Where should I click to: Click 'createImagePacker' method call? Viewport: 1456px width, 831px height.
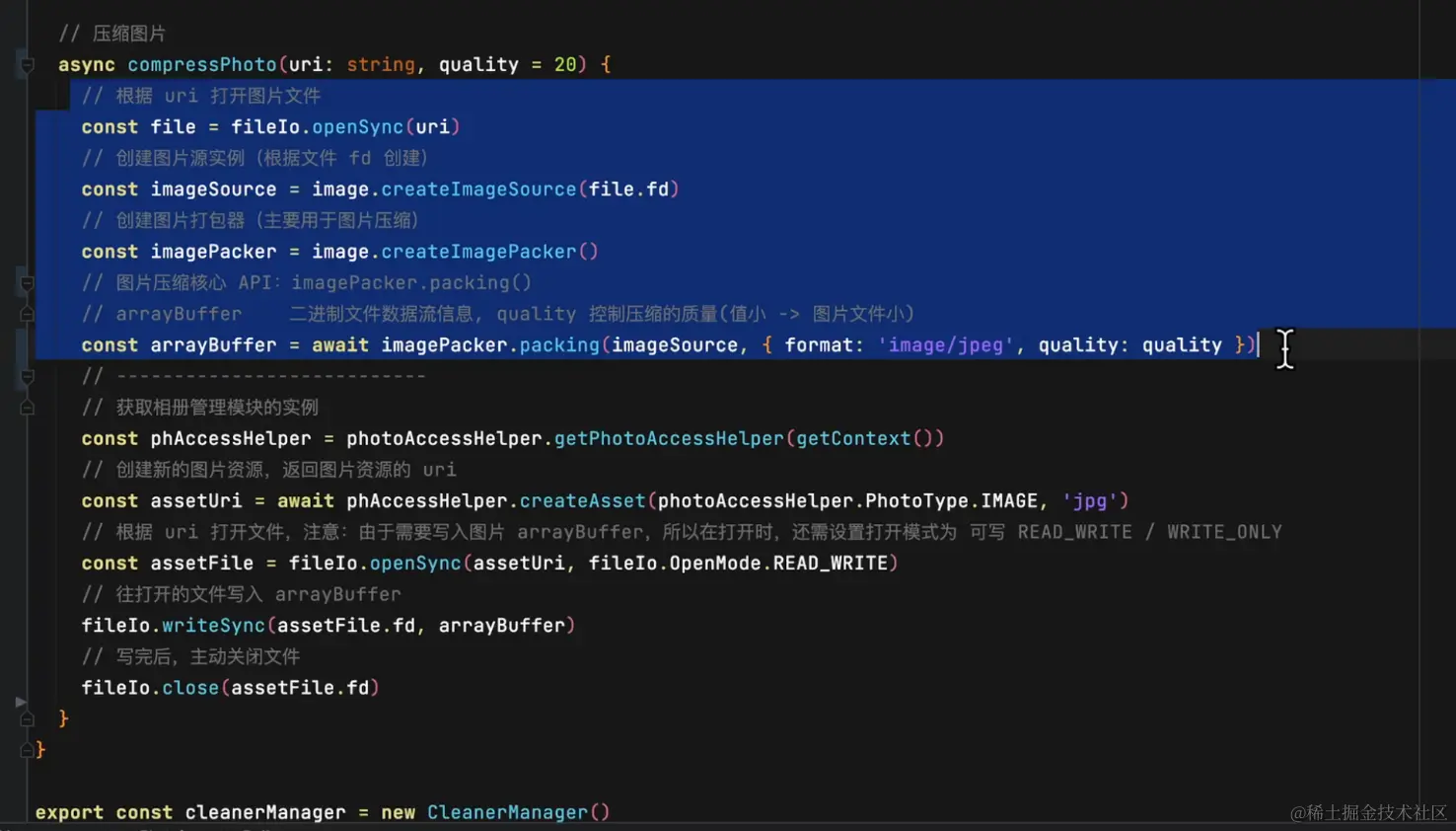coord(478,252)
